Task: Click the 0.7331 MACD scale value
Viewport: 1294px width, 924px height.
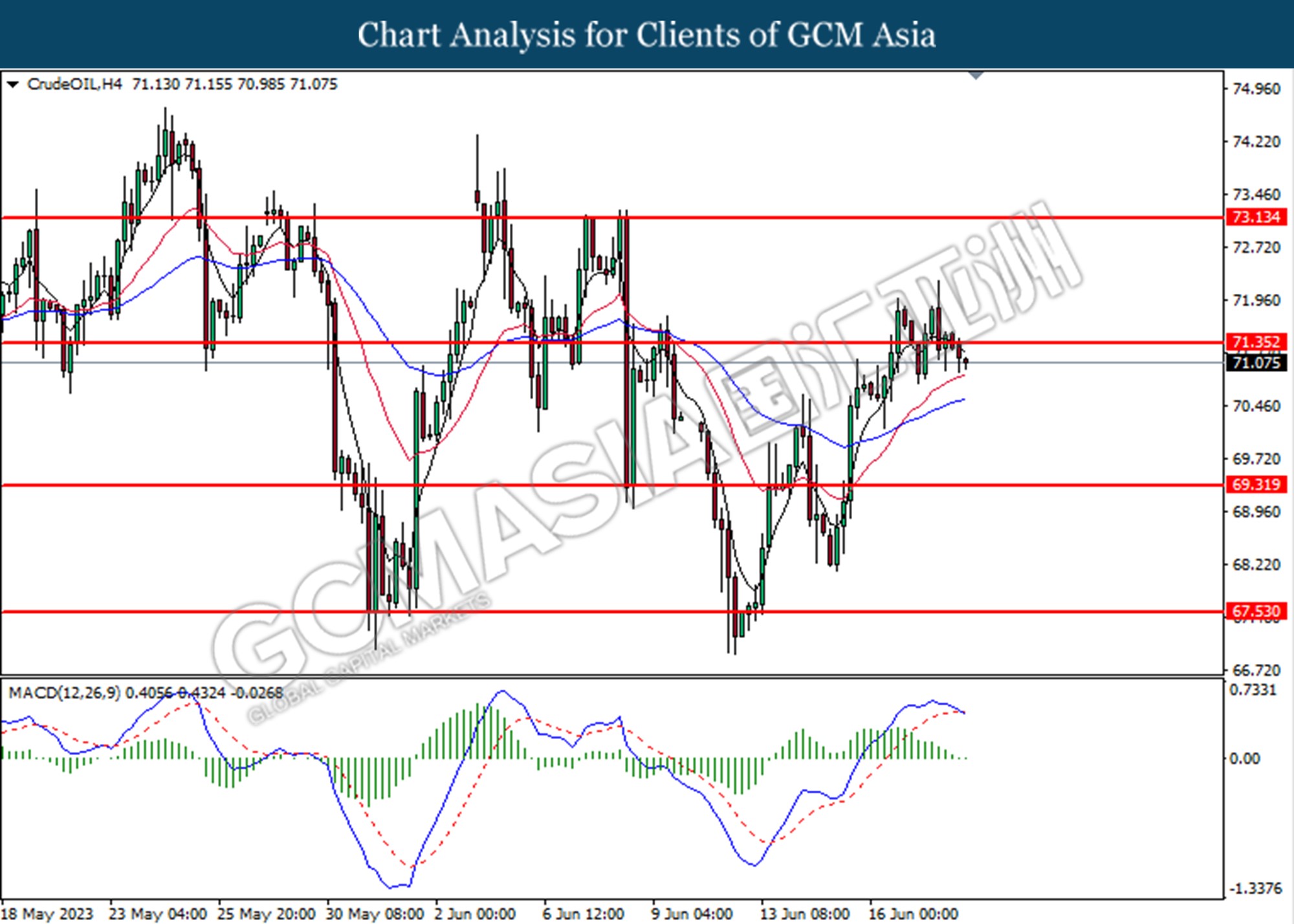Action: coord(1253,690)
